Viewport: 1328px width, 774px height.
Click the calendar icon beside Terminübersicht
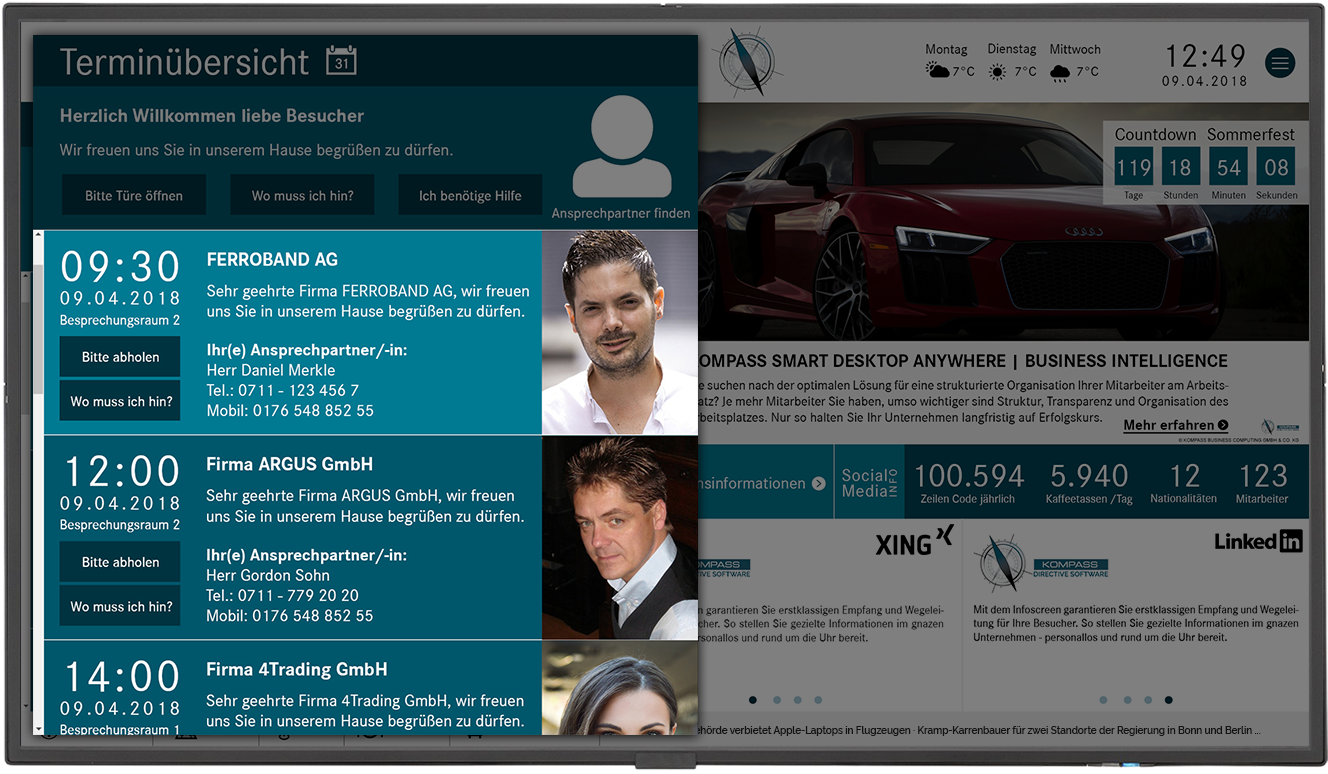pyautogui.click(x=341, y=61)
